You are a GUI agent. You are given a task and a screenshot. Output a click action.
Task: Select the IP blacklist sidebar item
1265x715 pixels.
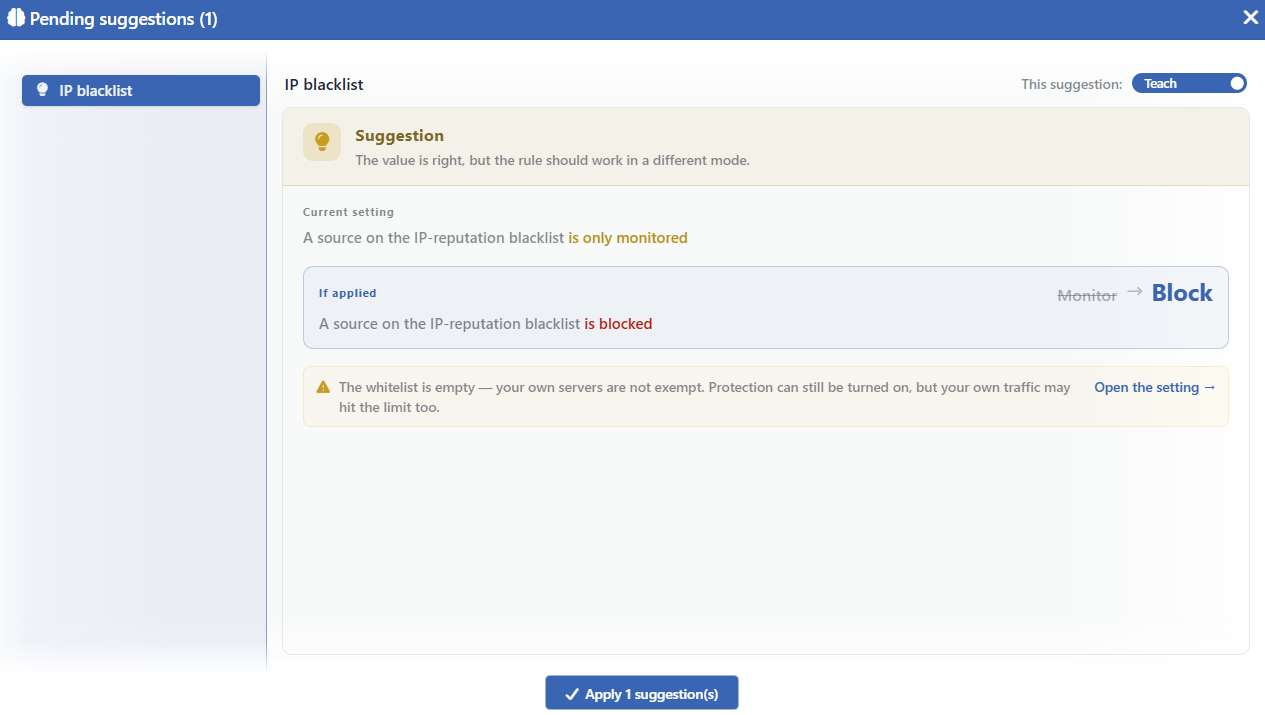pos(141,90)
